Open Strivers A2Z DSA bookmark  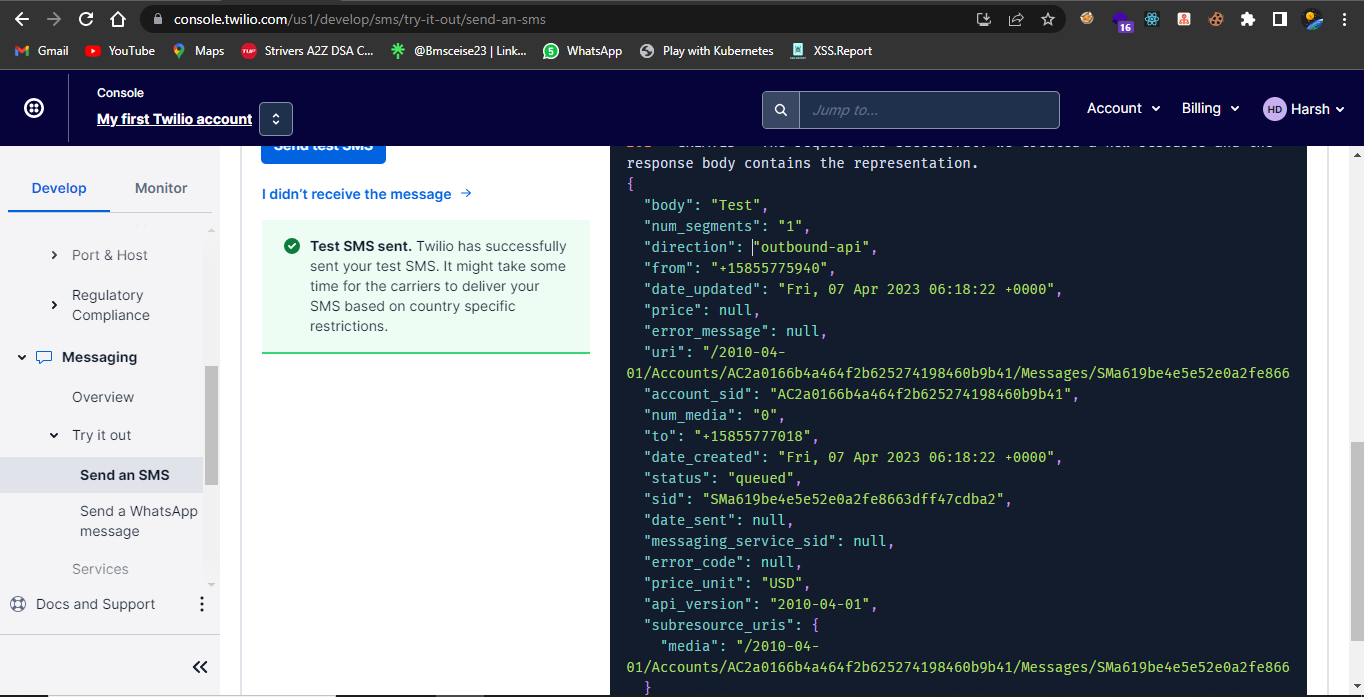tap(307, 51)
